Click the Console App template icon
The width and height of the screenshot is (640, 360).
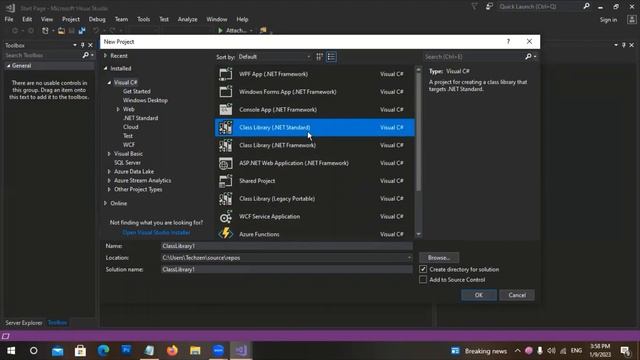(225, 109)
